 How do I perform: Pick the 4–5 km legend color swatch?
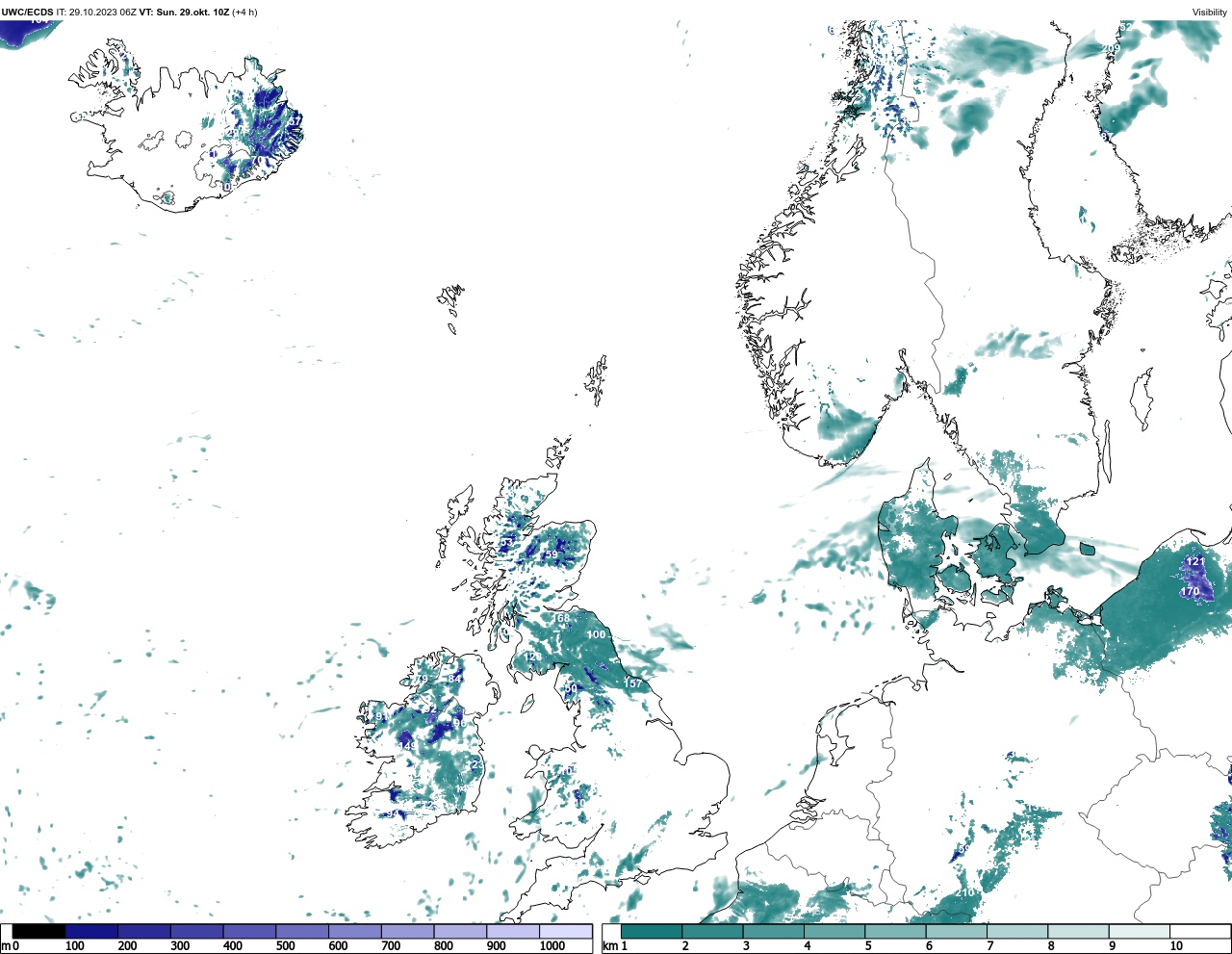834,931
